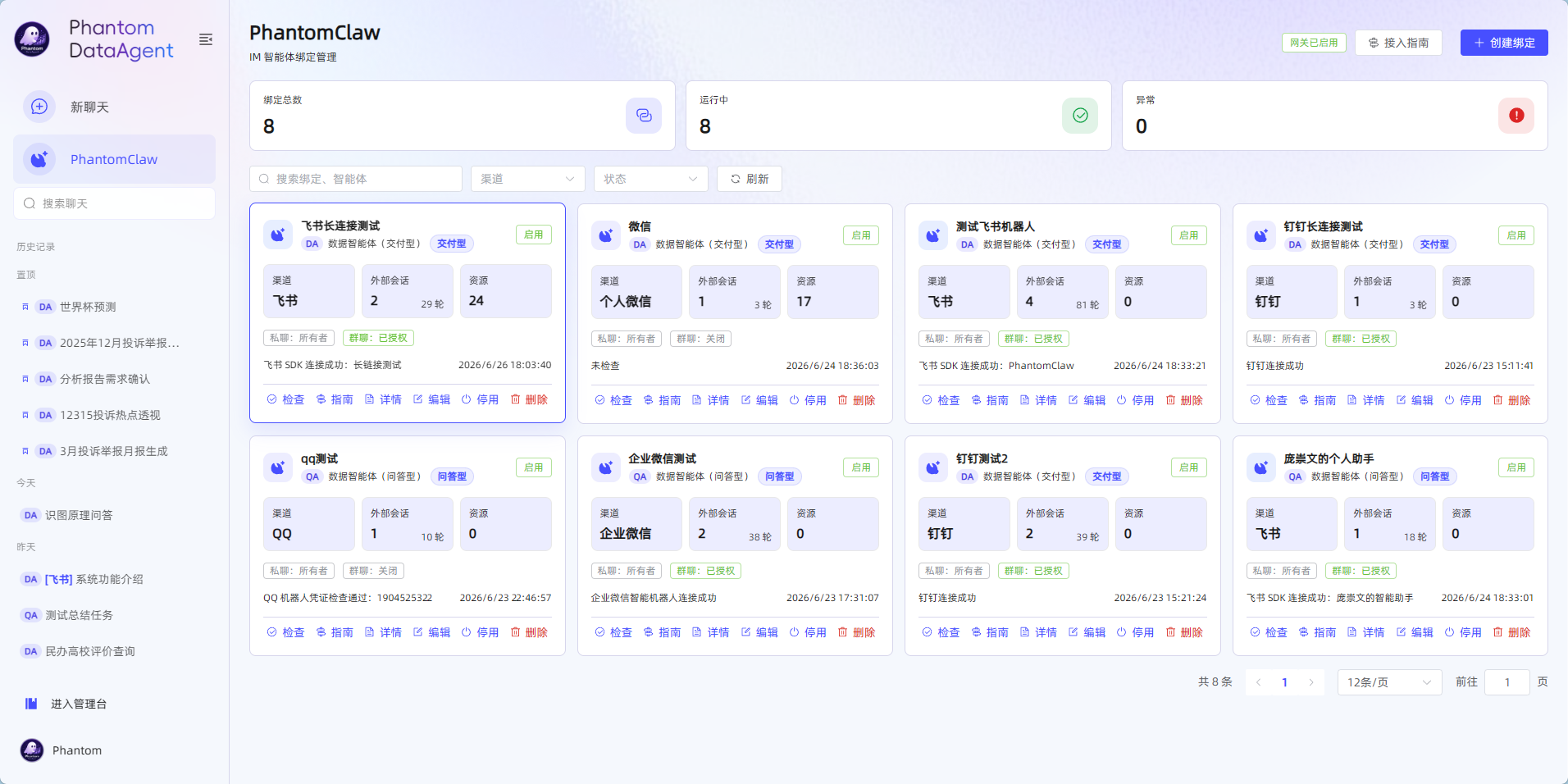Click the qq测试 card avatar icon
The image size is (1568, 784).
point(278,467)
